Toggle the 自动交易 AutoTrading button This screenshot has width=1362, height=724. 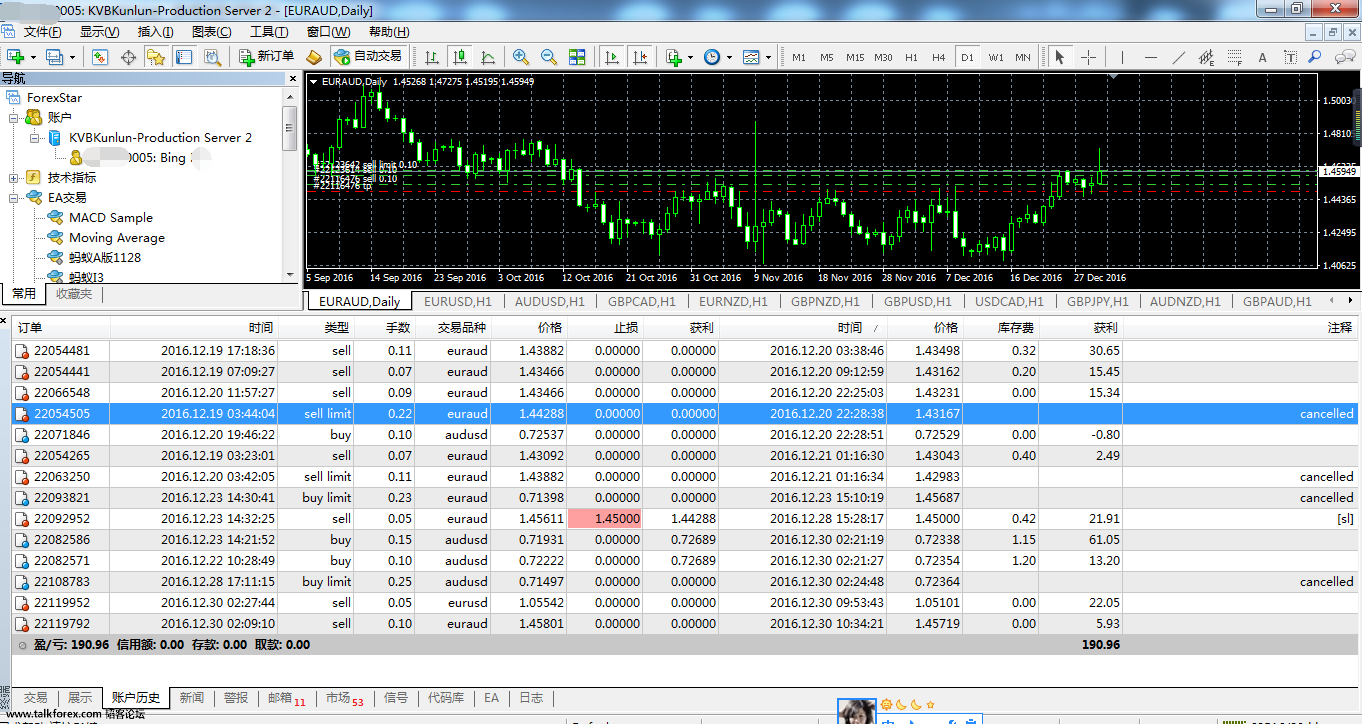pos(367,57)
